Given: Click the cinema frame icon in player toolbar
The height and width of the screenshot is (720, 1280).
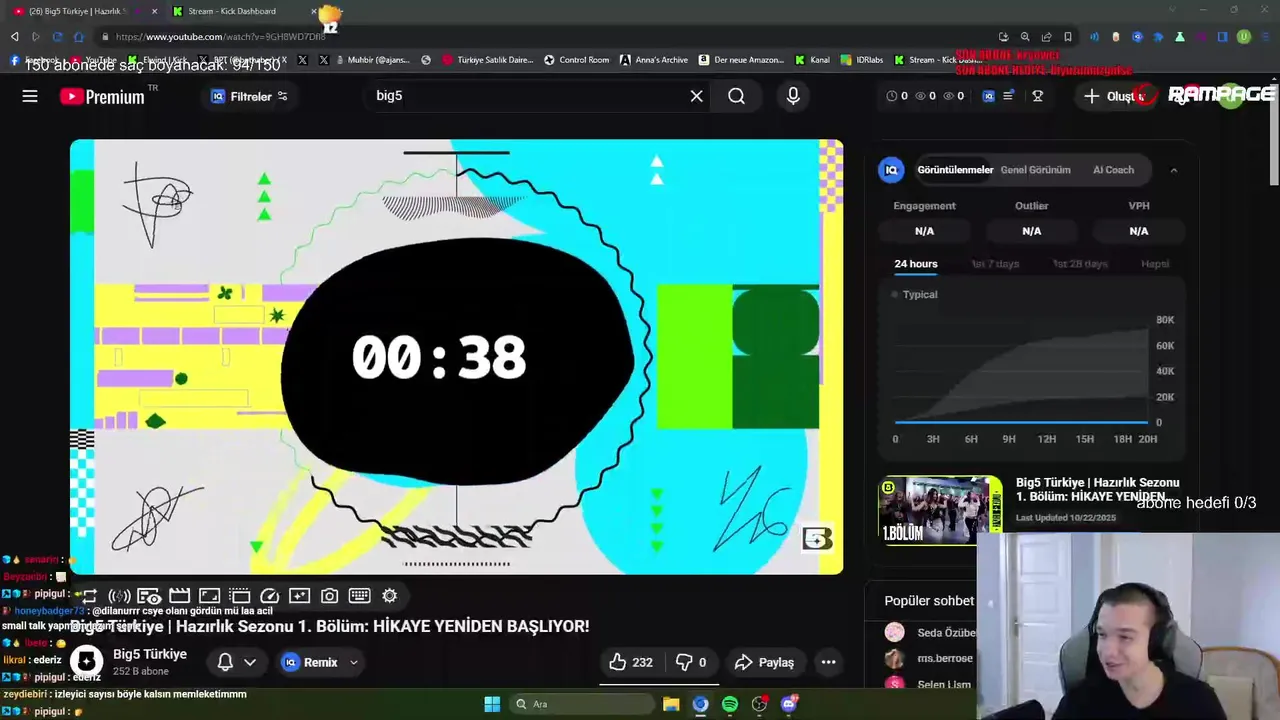Looking at the screenshot, I should click(209, 596).
